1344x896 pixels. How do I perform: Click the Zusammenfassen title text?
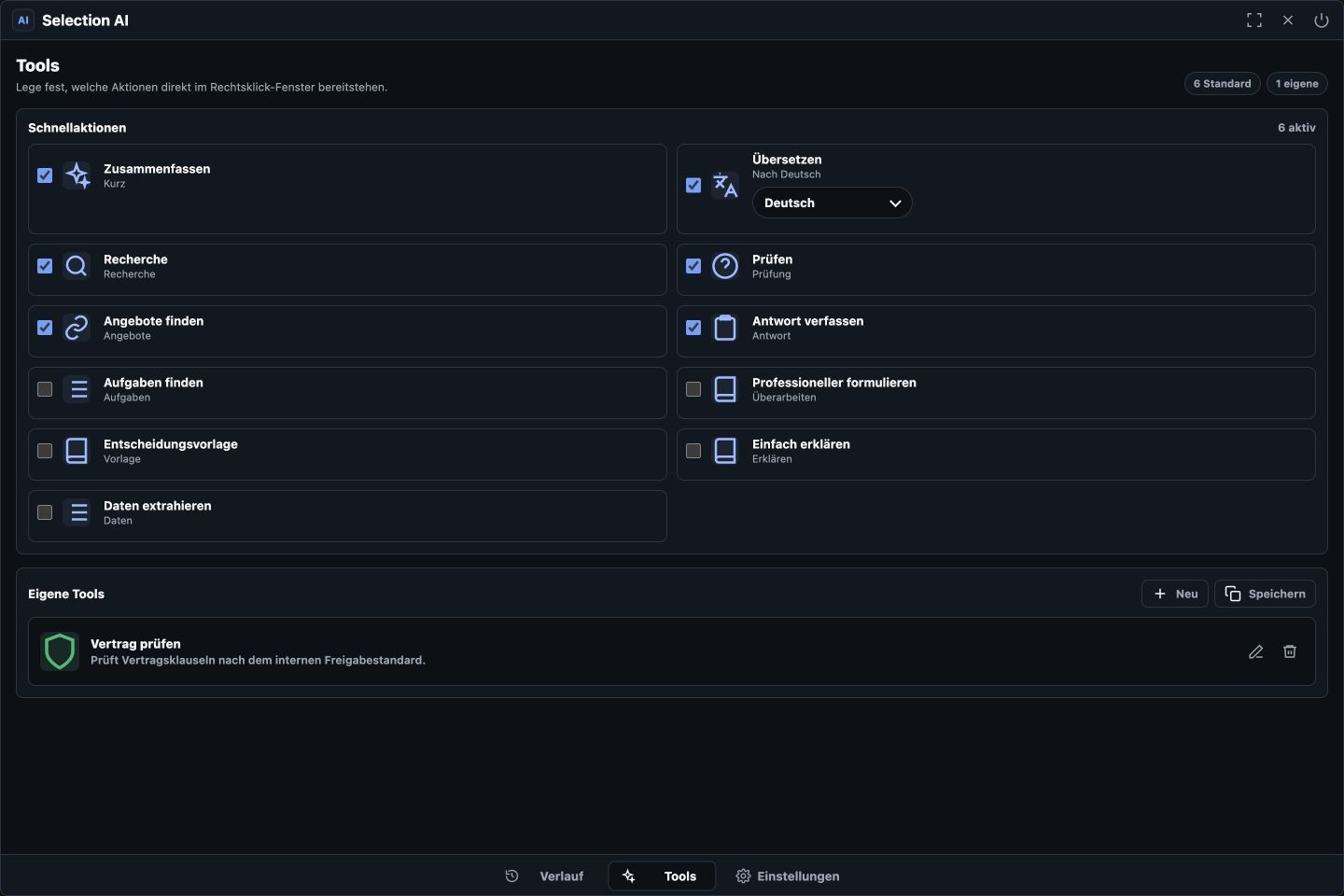(x=157, y=169)
